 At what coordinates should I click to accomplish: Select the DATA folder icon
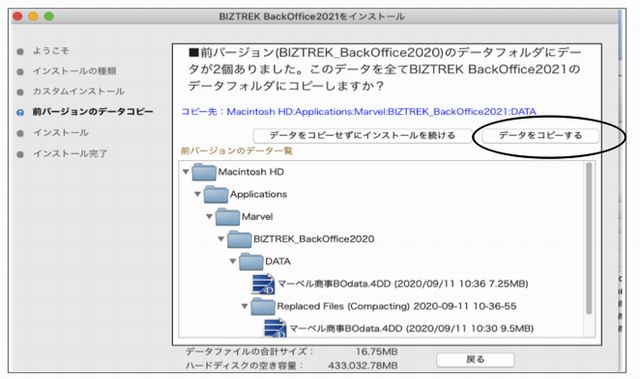(251, 261)
